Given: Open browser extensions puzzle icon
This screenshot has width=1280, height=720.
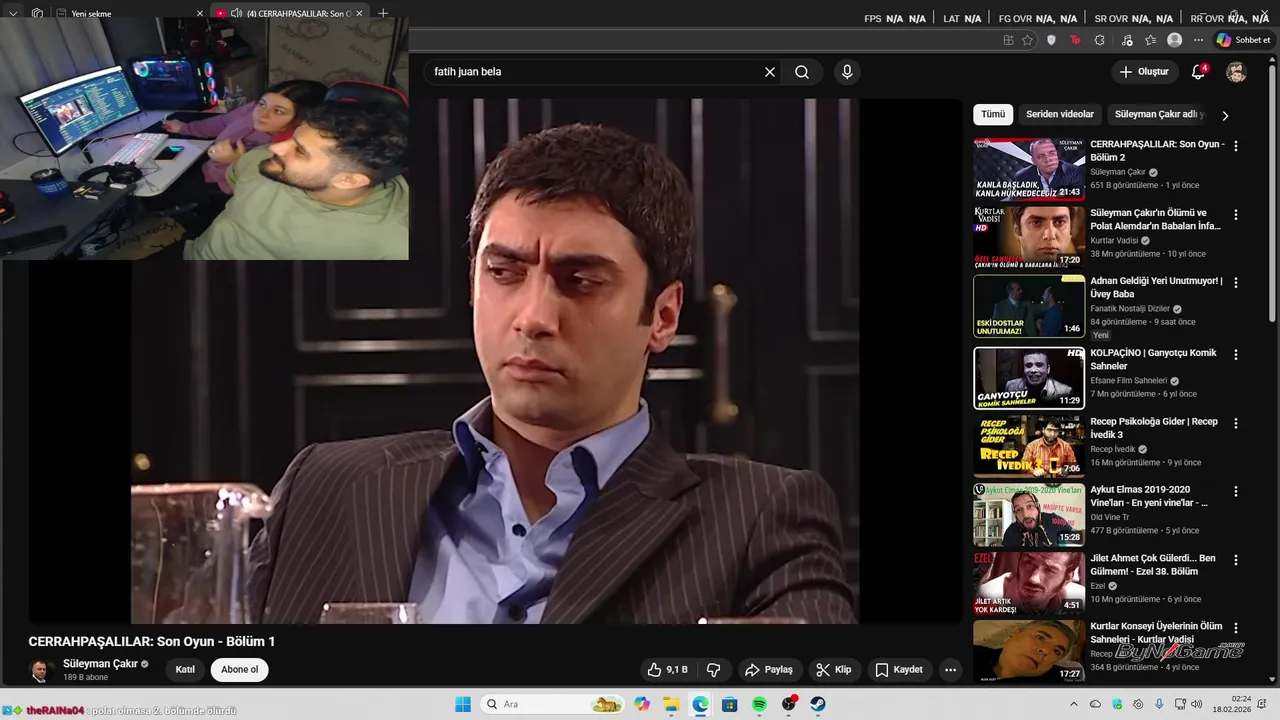Looking at the screenshot, I should (x=1100, y=40).
